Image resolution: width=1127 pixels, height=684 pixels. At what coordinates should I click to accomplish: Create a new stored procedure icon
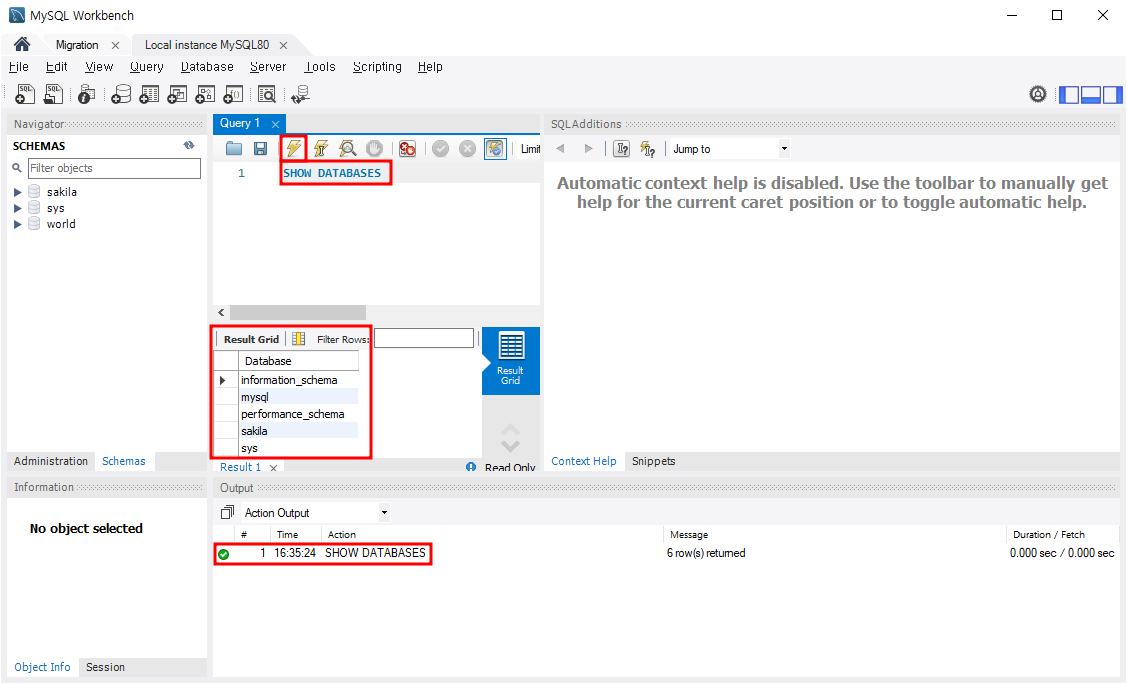point(206,94)
